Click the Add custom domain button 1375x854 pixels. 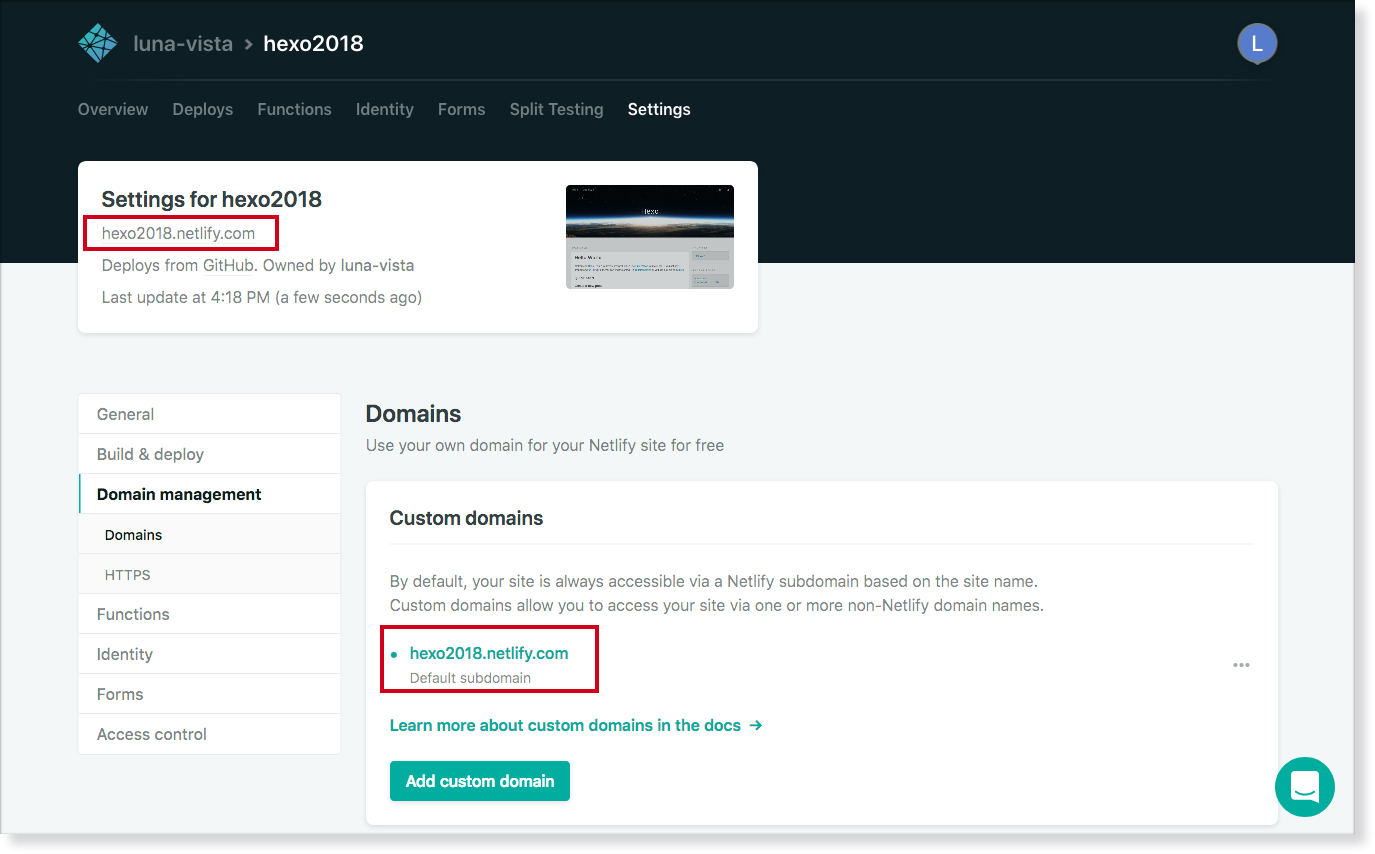479,781
